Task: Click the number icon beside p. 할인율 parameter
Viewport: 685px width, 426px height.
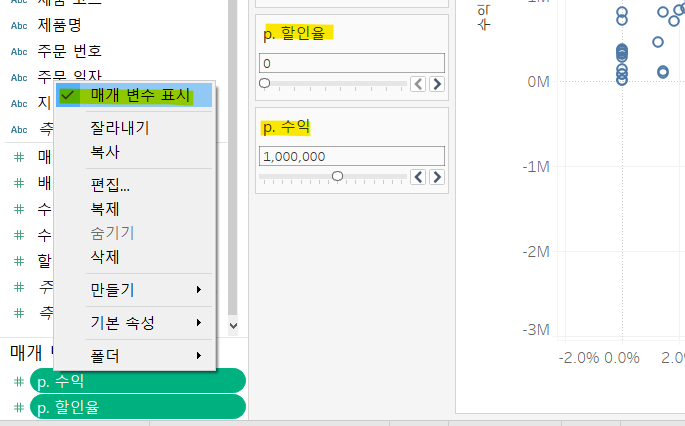Action: pyautogui.click(x=18, y=407)
